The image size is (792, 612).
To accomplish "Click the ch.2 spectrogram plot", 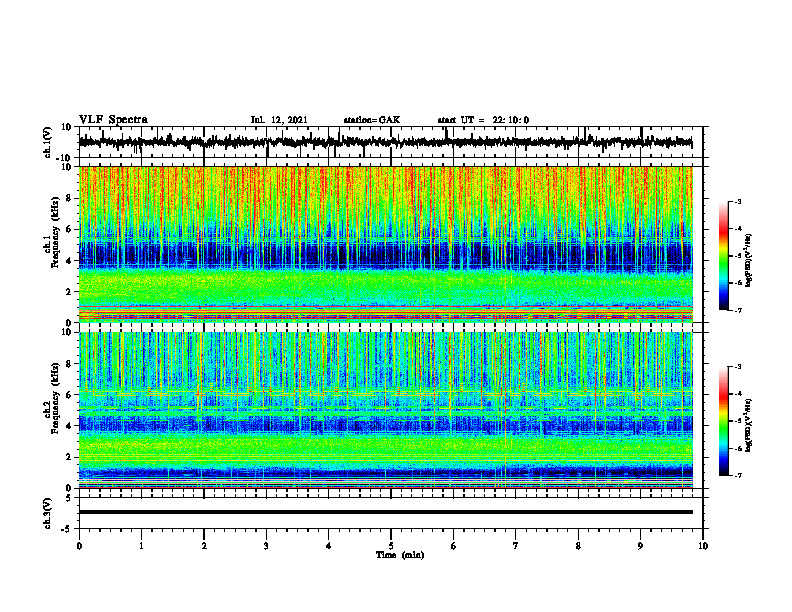I will 385,410.
